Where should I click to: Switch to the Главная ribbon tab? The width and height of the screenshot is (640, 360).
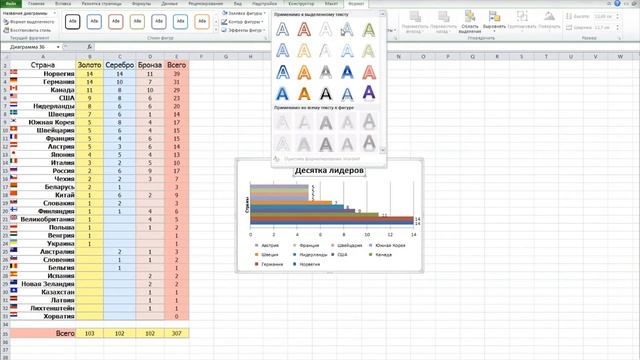(x=36, y=4)
